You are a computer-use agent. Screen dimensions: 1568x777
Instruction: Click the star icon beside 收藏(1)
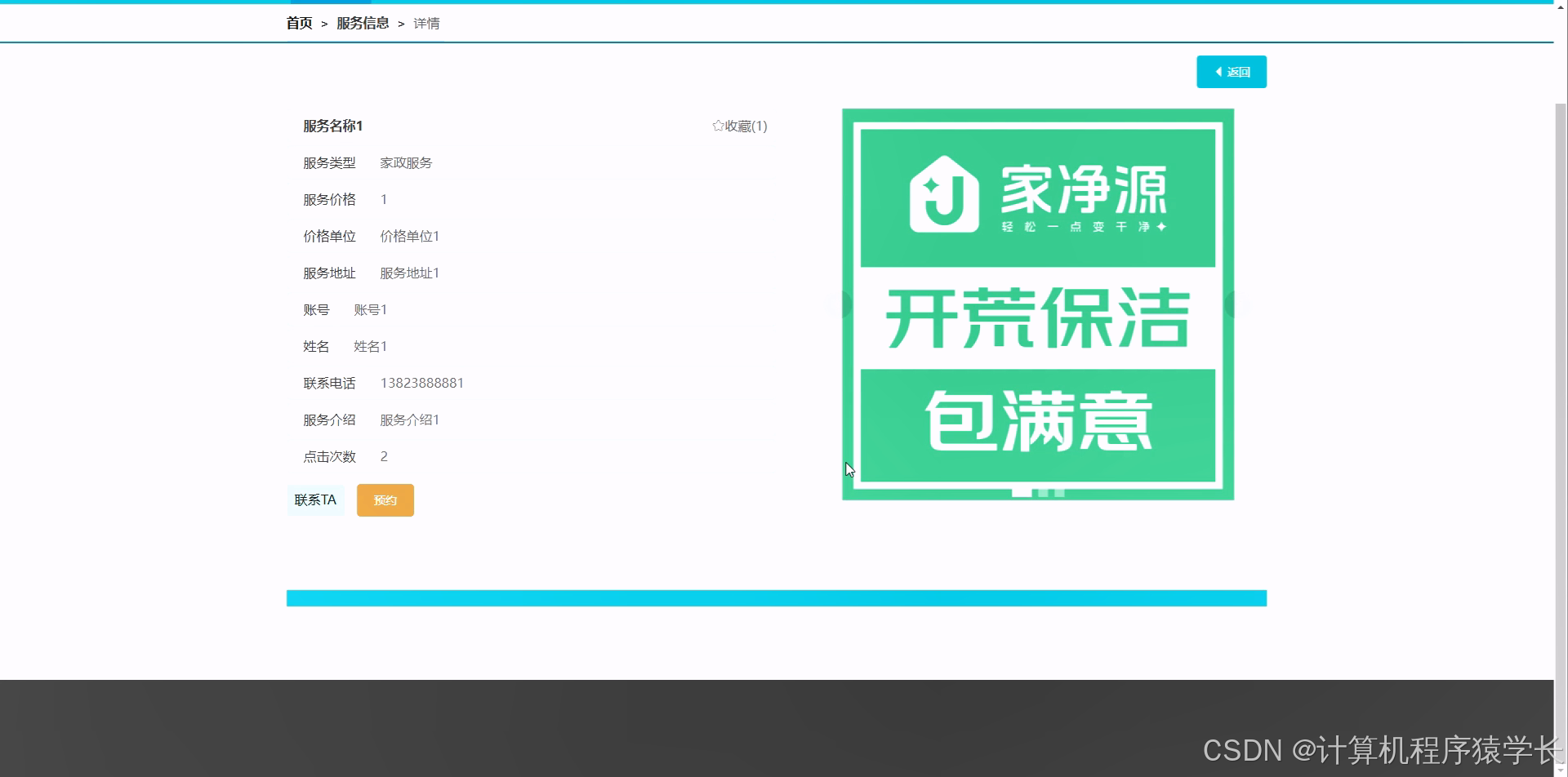pos(718,126)
